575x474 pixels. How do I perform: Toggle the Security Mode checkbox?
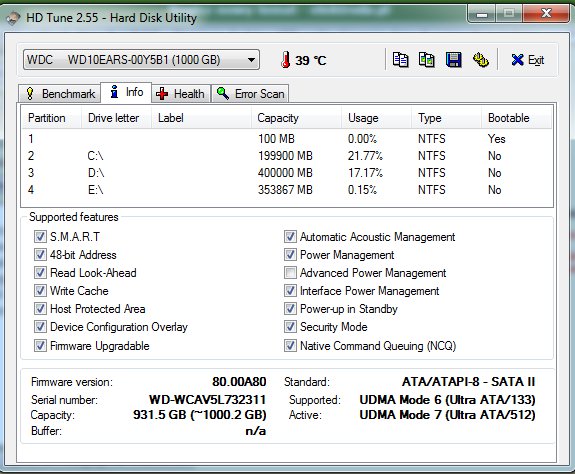290,326
